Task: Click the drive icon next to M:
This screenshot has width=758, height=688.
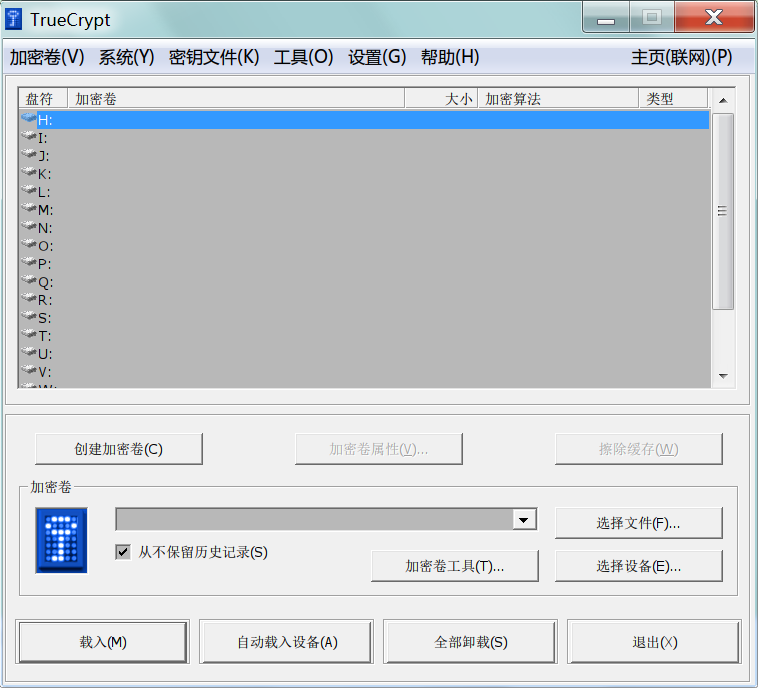Action: click(x=29, y=208)
